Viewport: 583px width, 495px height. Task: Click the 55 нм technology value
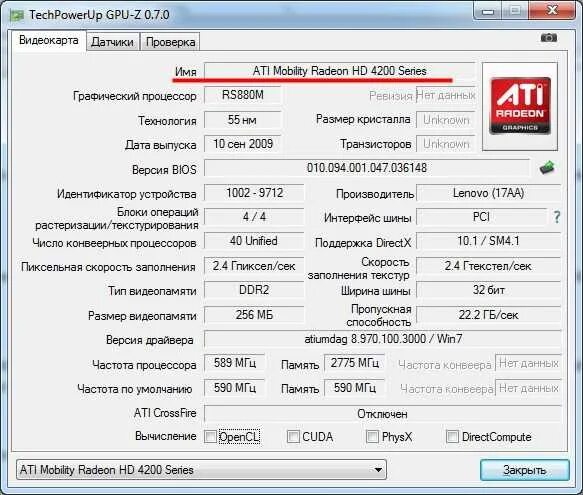(x=243, y=120)
